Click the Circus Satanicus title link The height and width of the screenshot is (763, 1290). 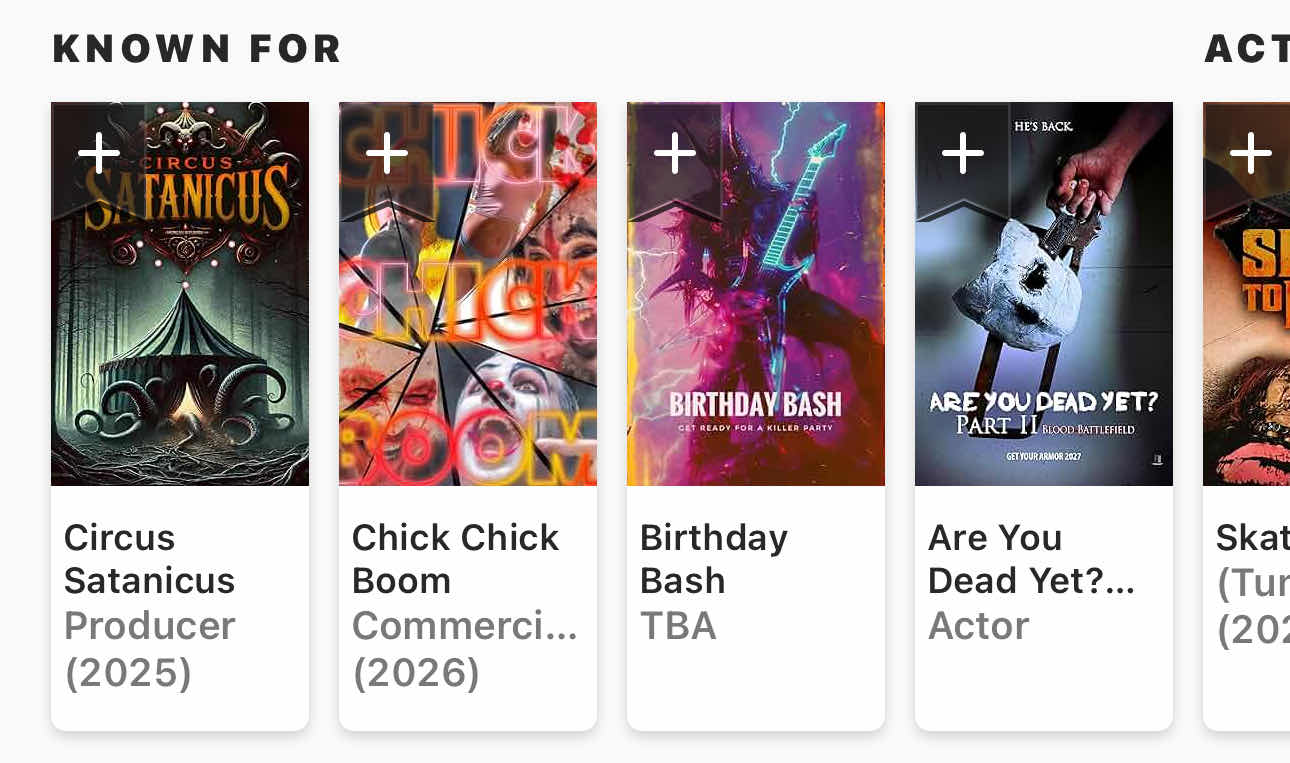click(149, 559)
